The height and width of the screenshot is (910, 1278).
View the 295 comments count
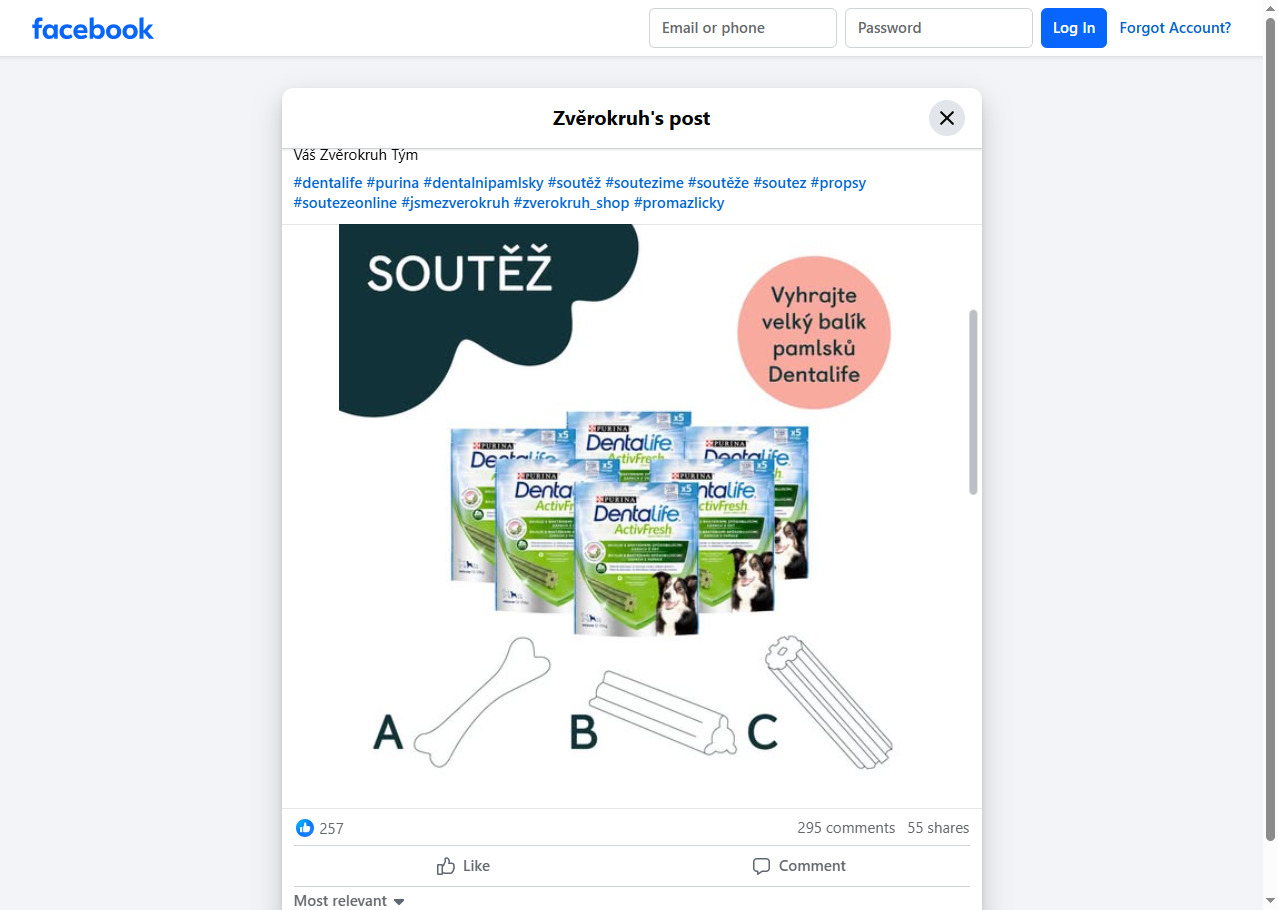846,828
